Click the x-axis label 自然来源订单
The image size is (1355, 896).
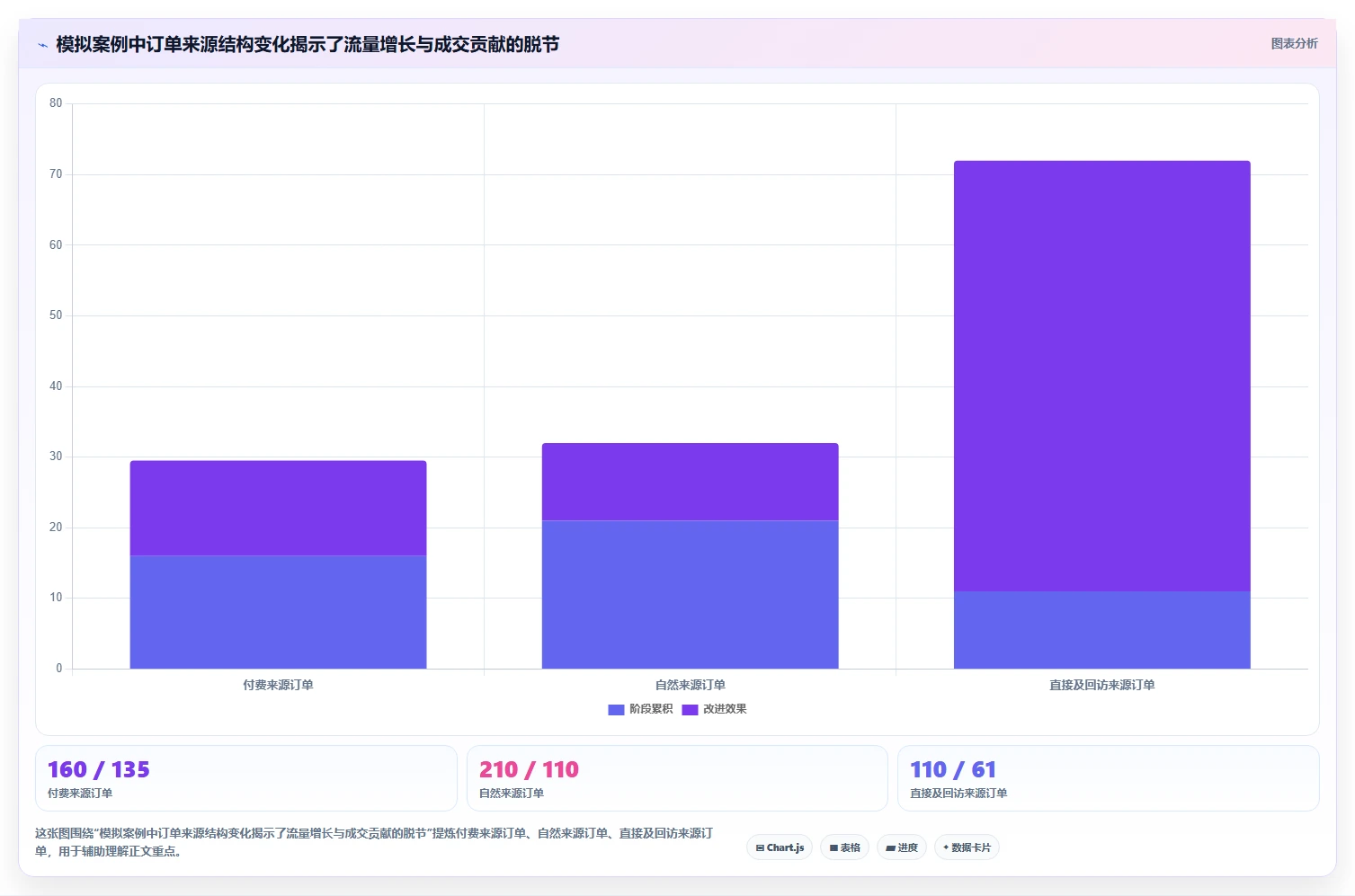[690, 685]
